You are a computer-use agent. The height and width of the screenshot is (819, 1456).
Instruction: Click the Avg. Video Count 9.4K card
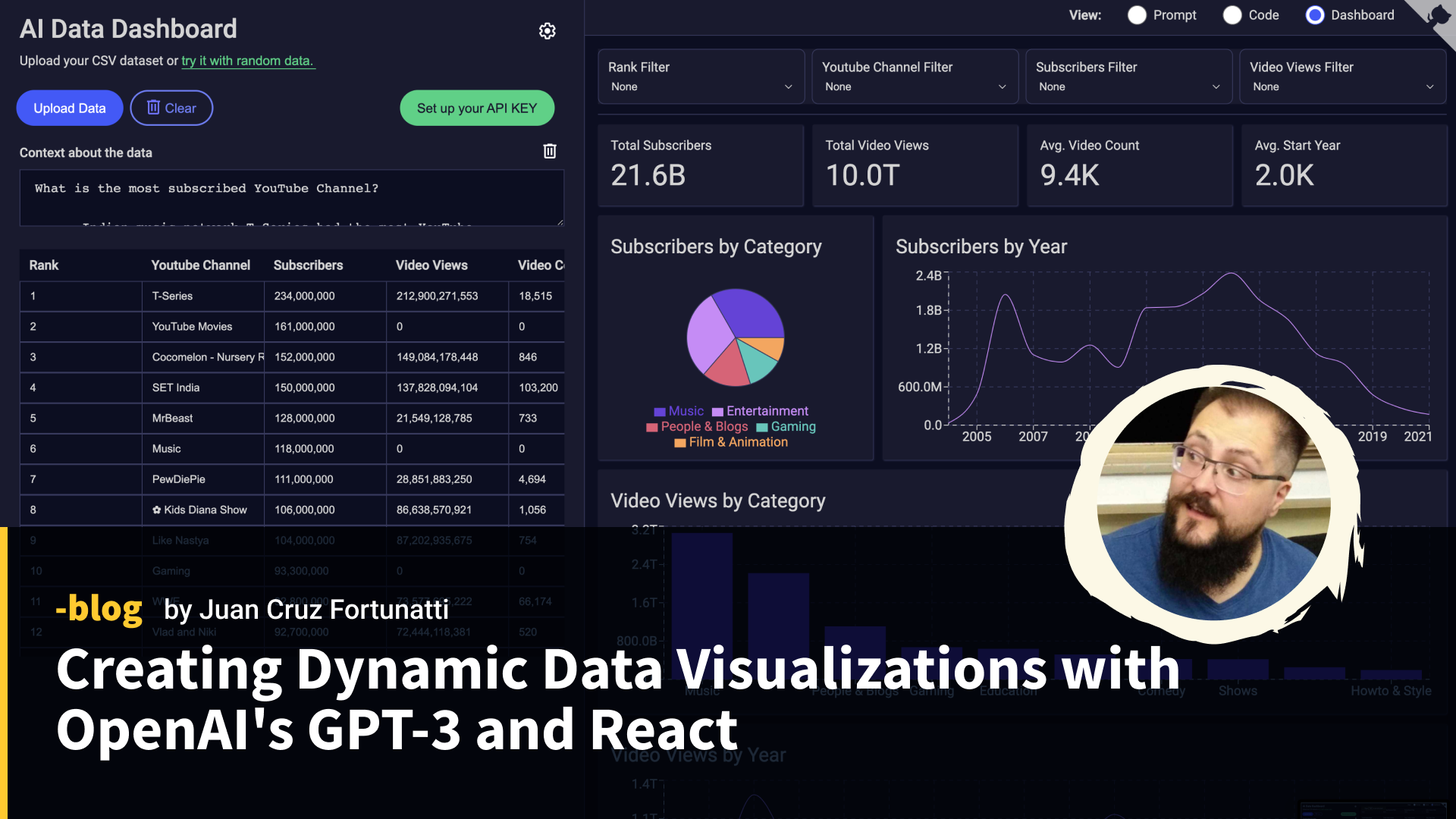[x=1130, y=165]
